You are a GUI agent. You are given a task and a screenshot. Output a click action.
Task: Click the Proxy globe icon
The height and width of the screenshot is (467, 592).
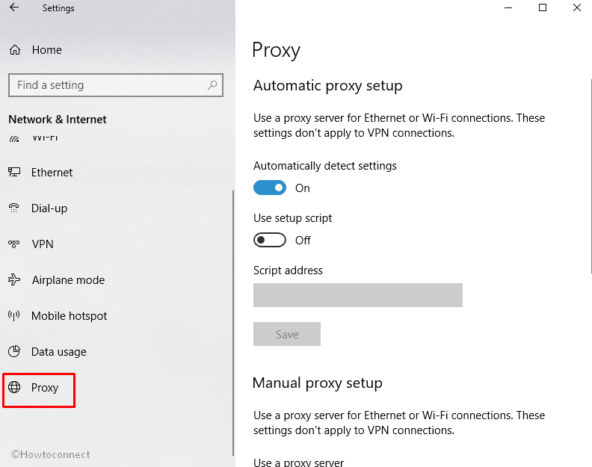coord(14,387)
